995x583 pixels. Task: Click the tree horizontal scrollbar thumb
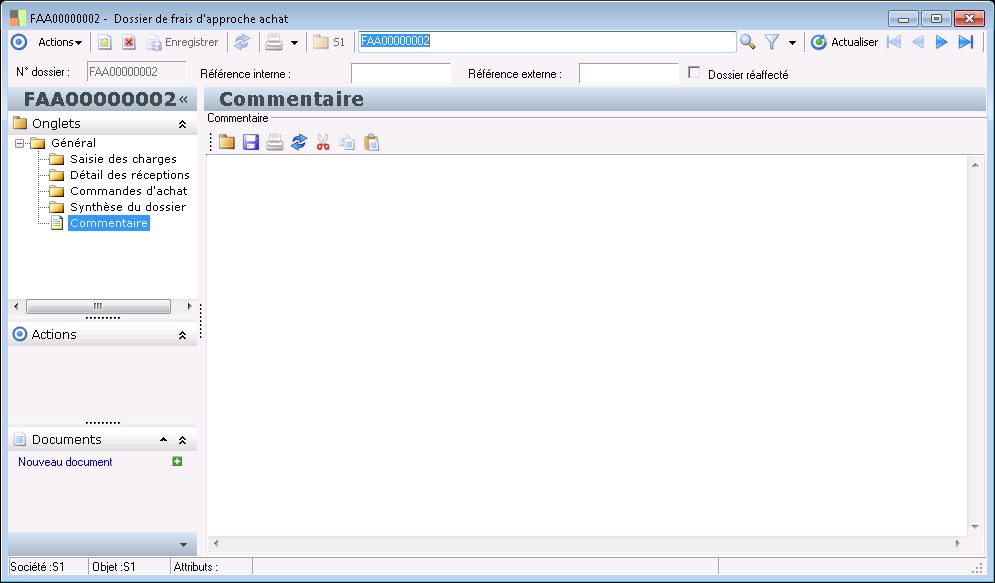tap(98, 306)
